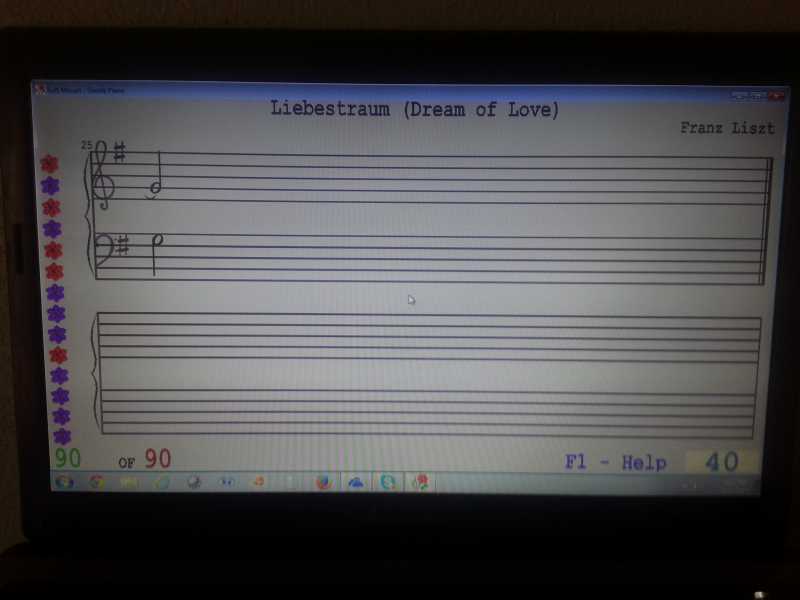Click the red app icon in title bar
Screen dimensions: 800x600
coord(40,89)
